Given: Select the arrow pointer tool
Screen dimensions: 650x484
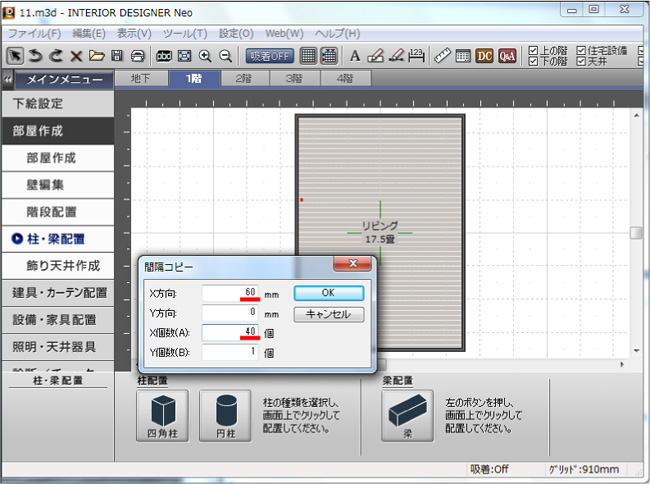Looking at the screenshot, I should pyautogui.click(x=16, y=55).
